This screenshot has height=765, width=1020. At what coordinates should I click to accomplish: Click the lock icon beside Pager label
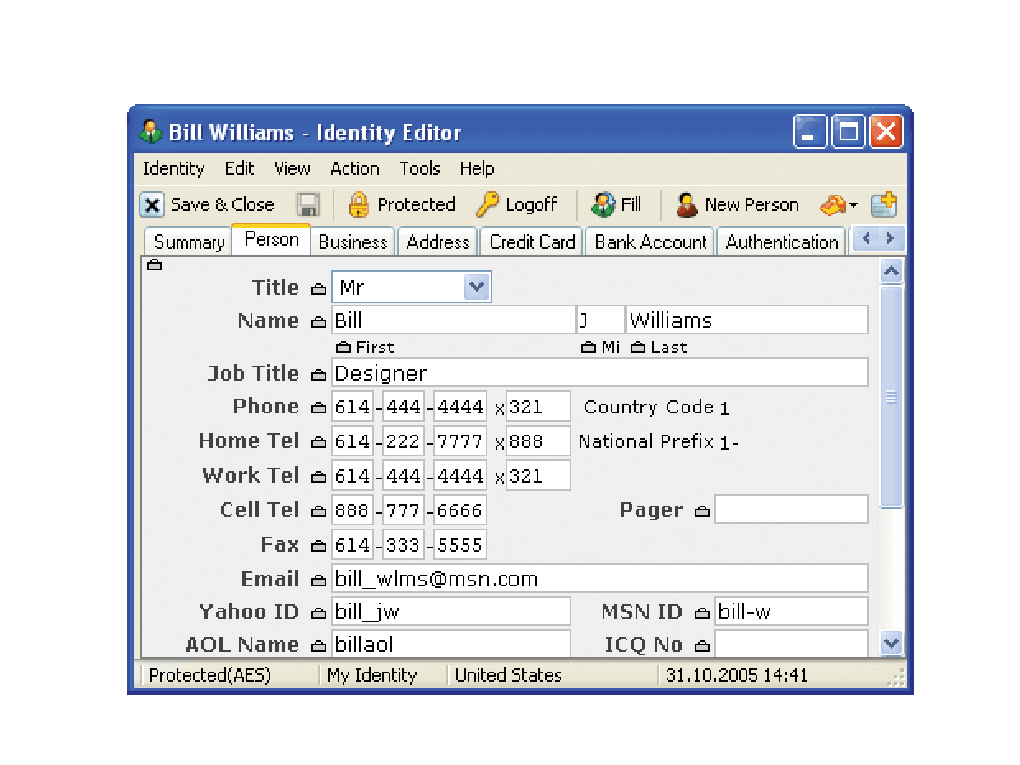(x=702, y=512)
